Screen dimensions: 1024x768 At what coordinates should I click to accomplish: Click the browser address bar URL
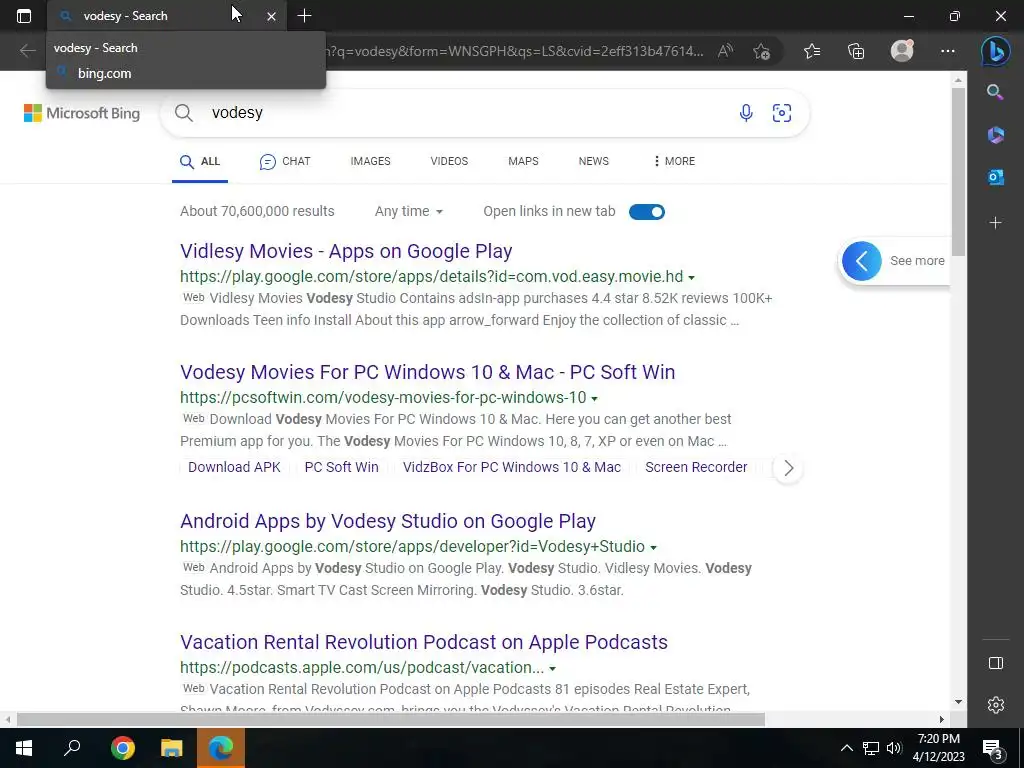click(515, 51)
